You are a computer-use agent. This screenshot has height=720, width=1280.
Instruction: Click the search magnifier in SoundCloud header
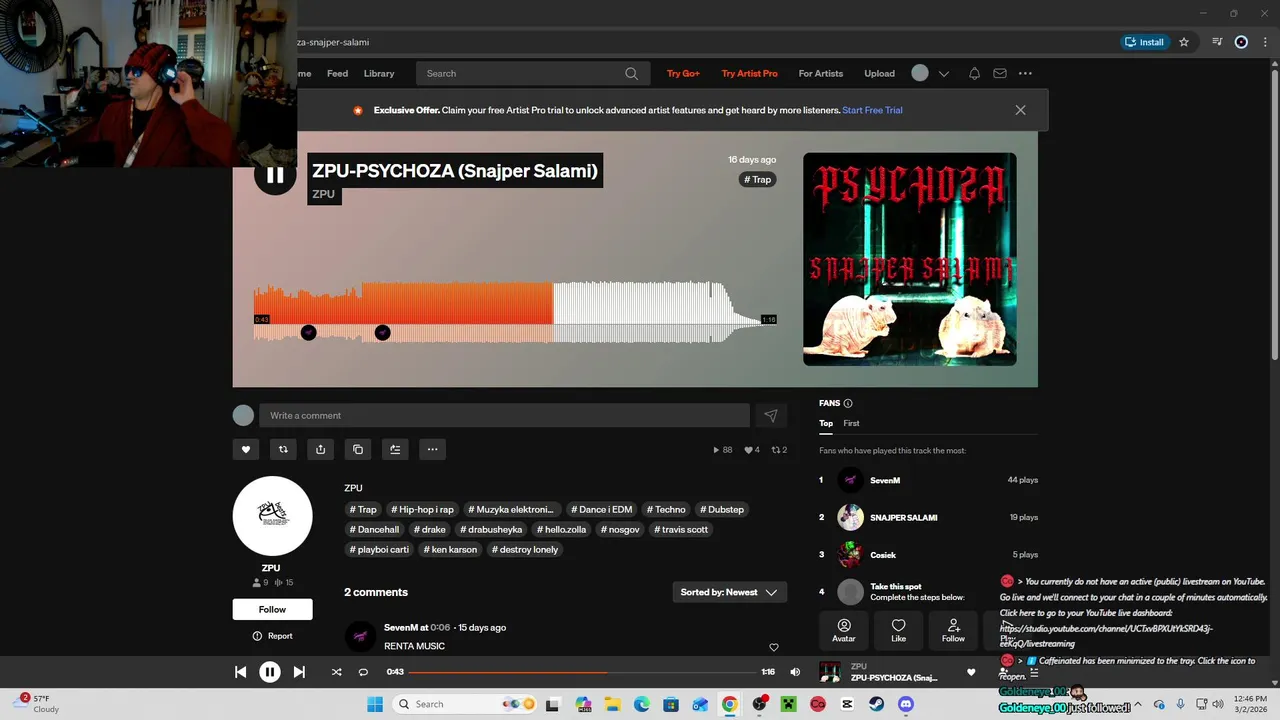click(631, 73)
